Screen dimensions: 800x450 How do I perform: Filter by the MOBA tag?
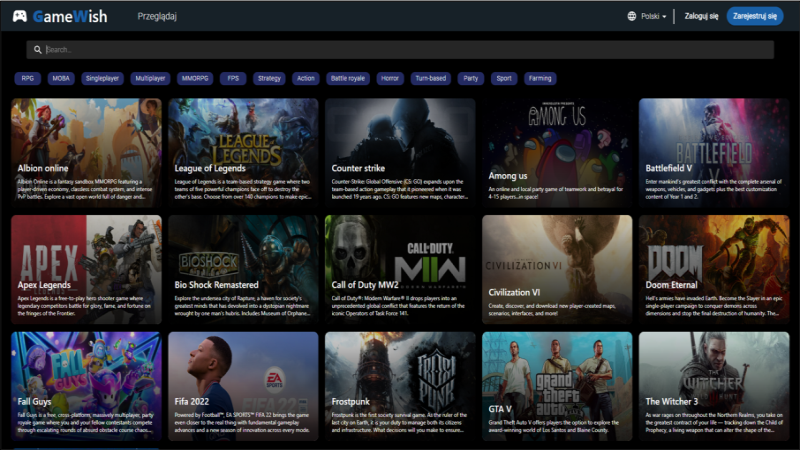61,79
